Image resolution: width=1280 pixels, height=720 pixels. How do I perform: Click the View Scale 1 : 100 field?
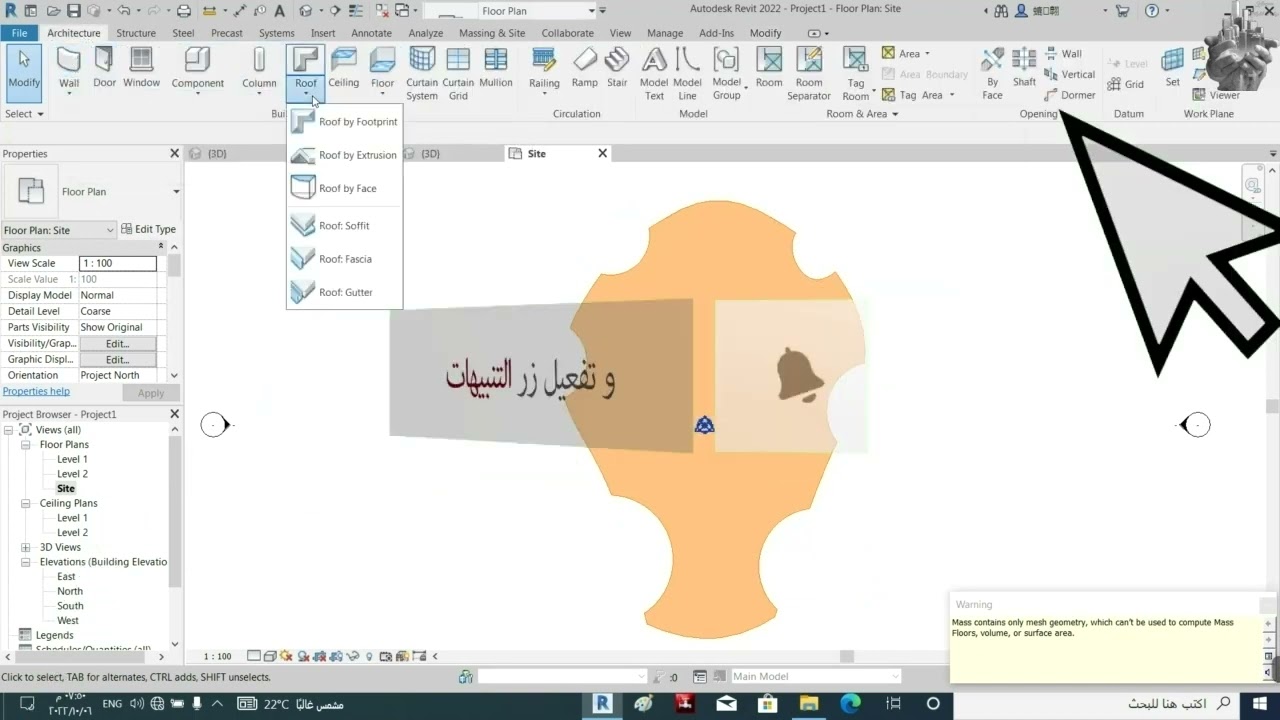pos(118,264)
